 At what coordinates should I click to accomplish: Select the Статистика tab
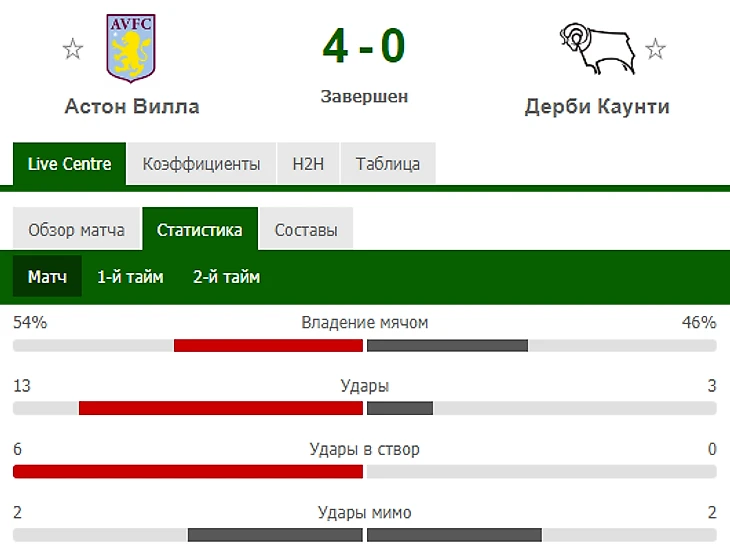tap(200, 230)
